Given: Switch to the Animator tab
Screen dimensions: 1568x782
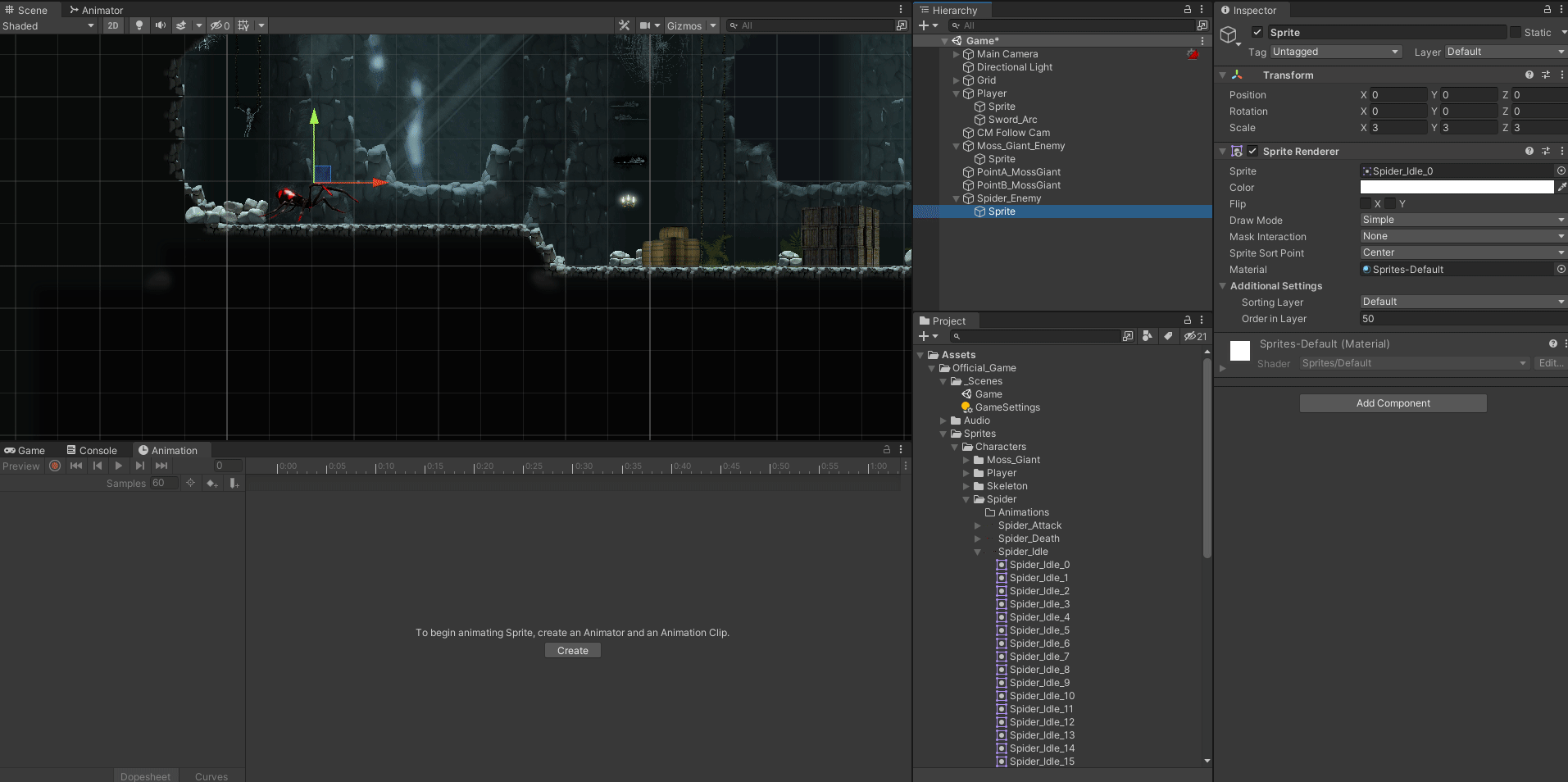Looking at the screenshot, I should point(96,10).
